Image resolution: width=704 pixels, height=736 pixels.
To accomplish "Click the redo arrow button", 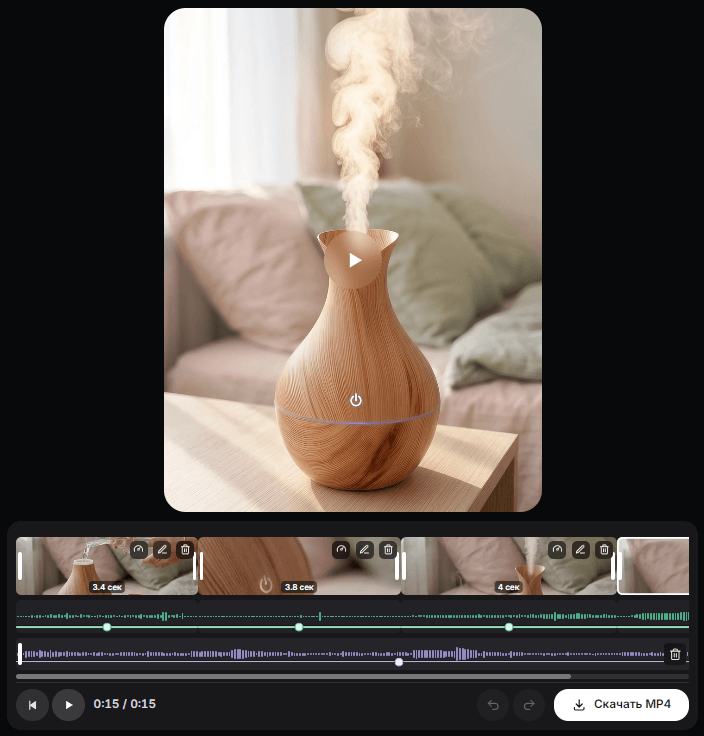I will [x=529, y=705].
